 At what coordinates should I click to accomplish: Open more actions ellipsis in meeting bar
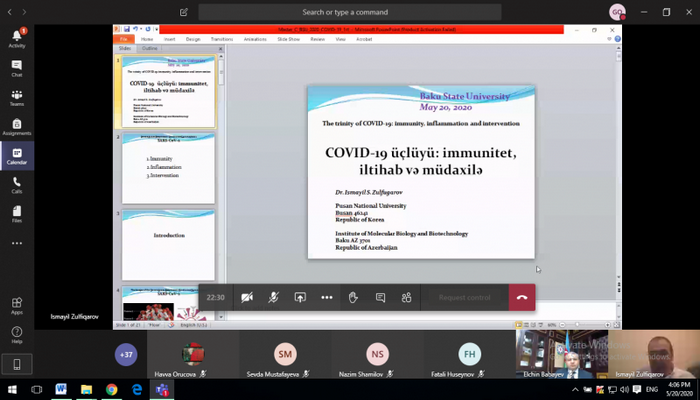pyautogui.click(x=327, y=297)
